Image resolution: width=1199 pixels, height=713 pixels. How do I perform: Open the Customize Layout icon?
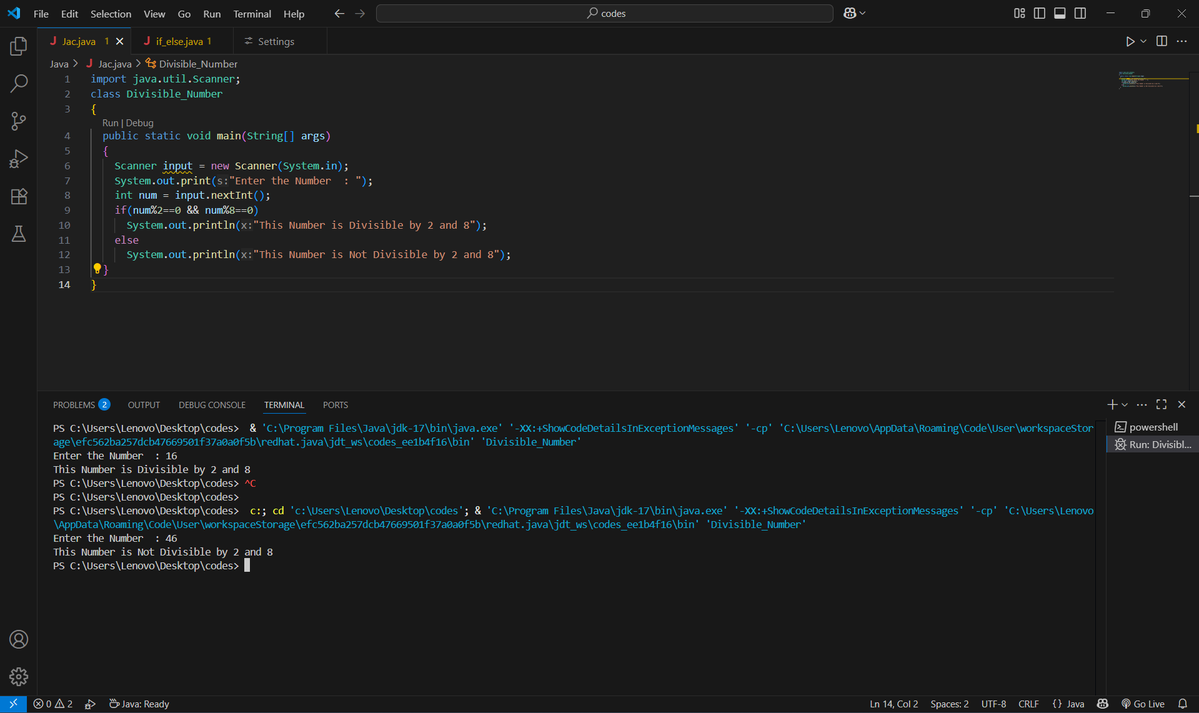(x=1019, y=13)
